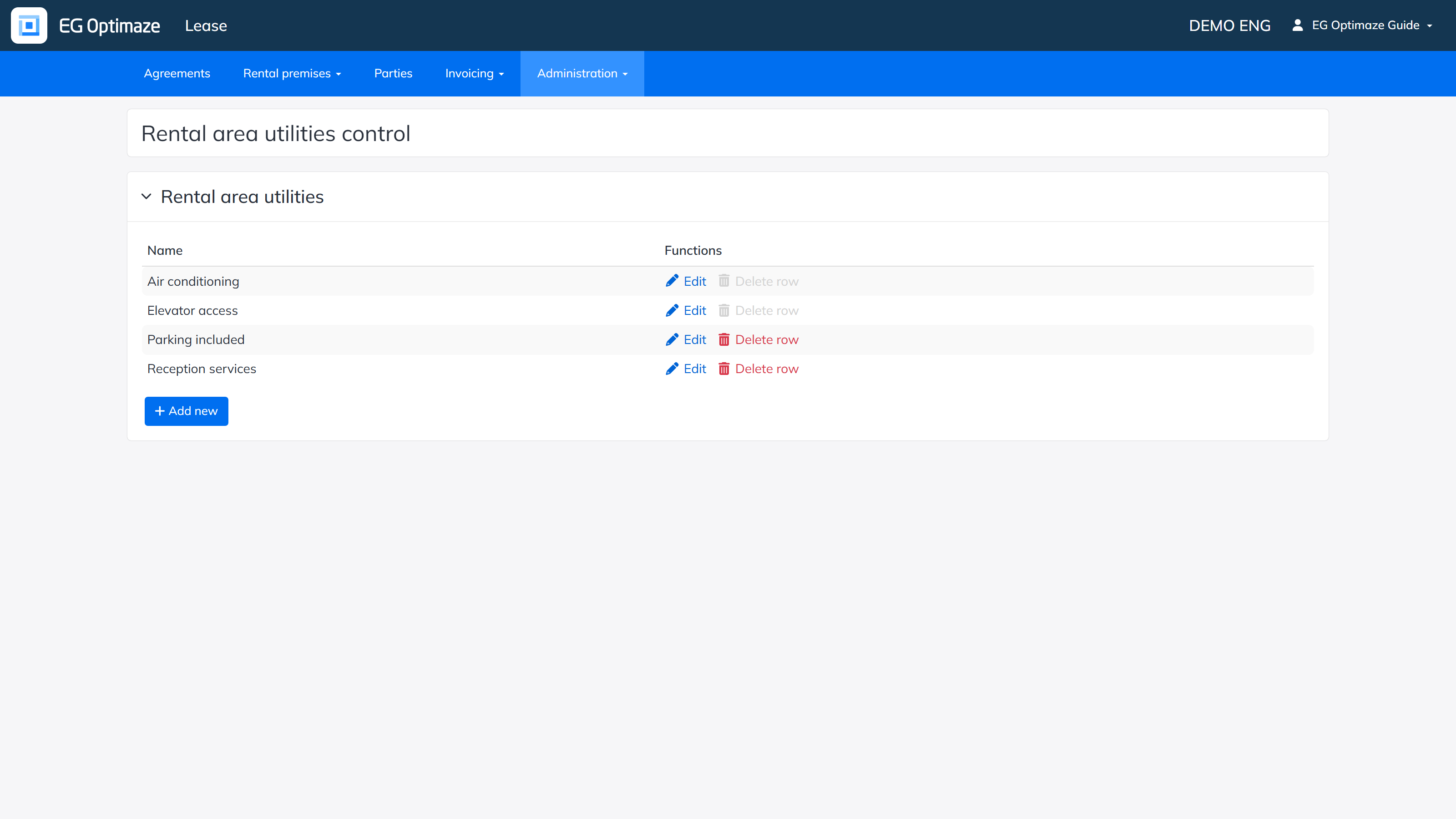Go to the Agreements tab
Image resolution: width=1456 pixels, height=819 pixels.
pos(177,73)
